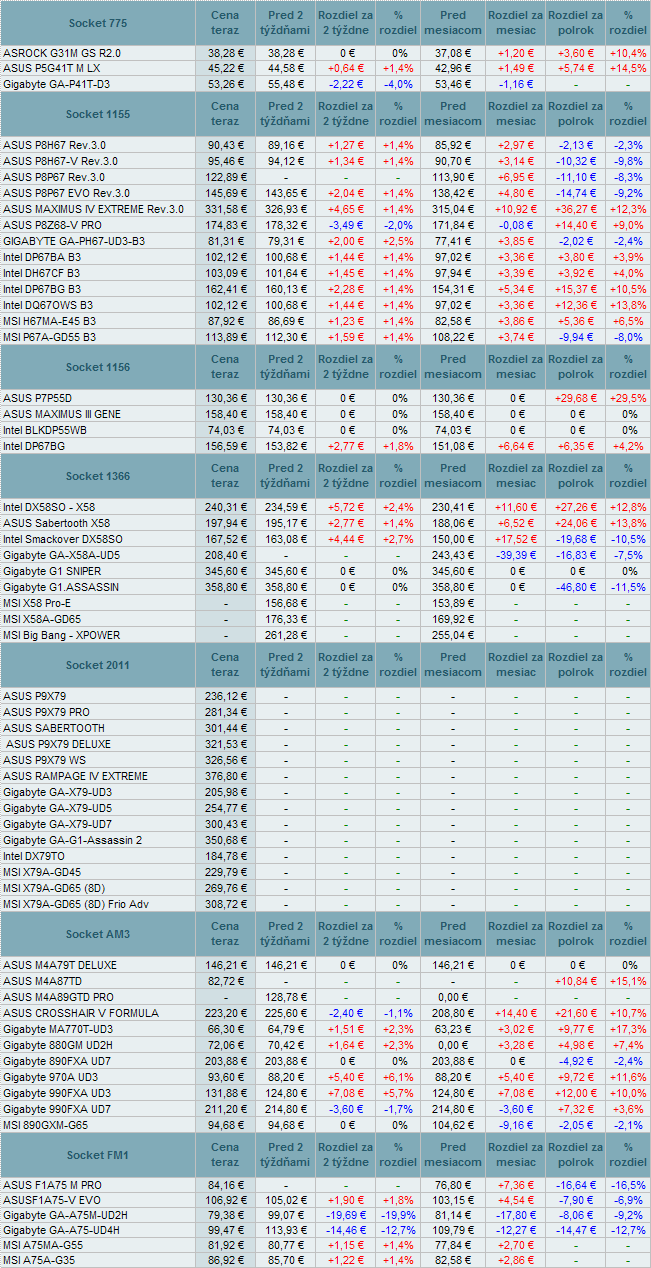
Task: Click the Socket 1366 section header
Action: pos(98,475)
